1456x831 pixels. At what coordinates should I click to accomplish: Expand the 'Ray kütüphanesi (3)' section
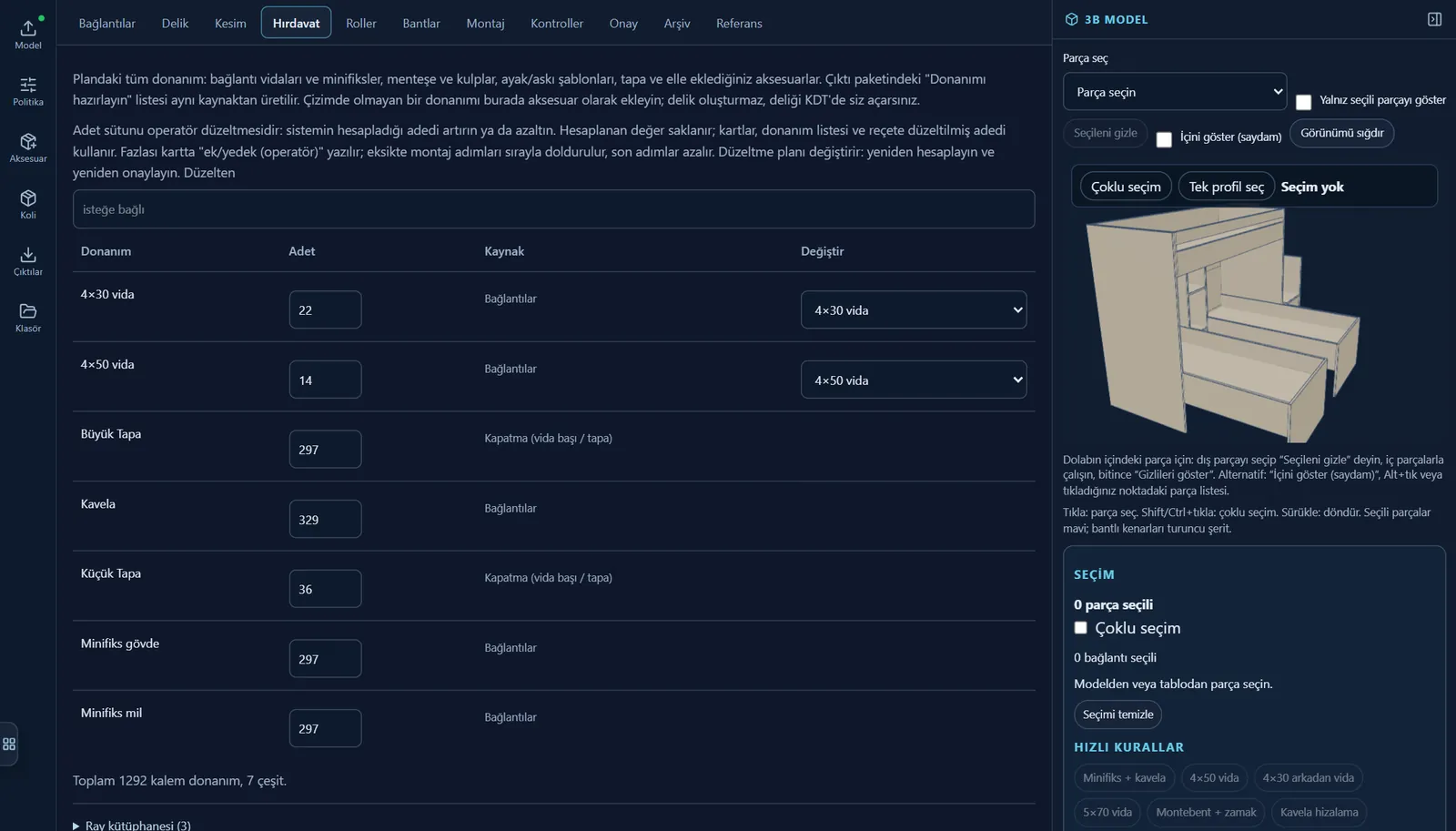click(x=132, y=825)
